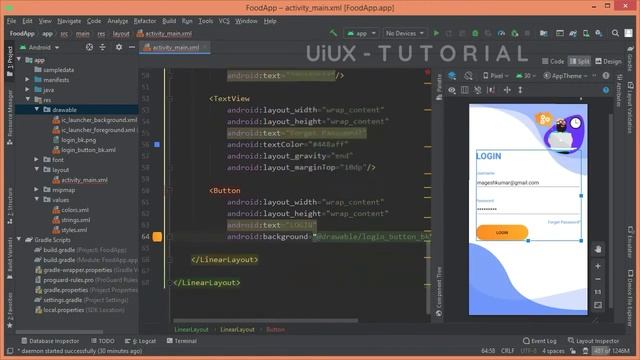The width and height of the screenshot is (640, 360).
Task: Hide the Project panel with the minus icon
Action: (x=132, y=47)
